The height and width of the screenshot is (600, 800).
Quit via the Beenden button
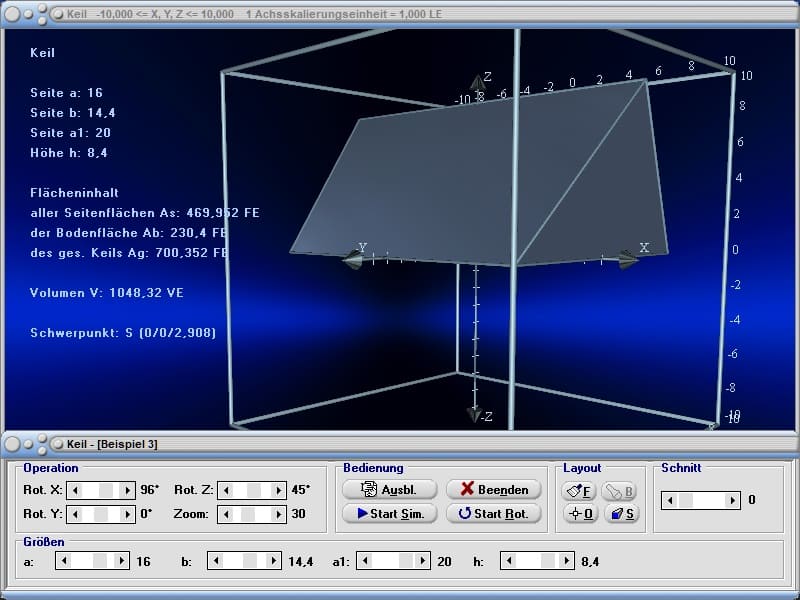coord(493,489)
